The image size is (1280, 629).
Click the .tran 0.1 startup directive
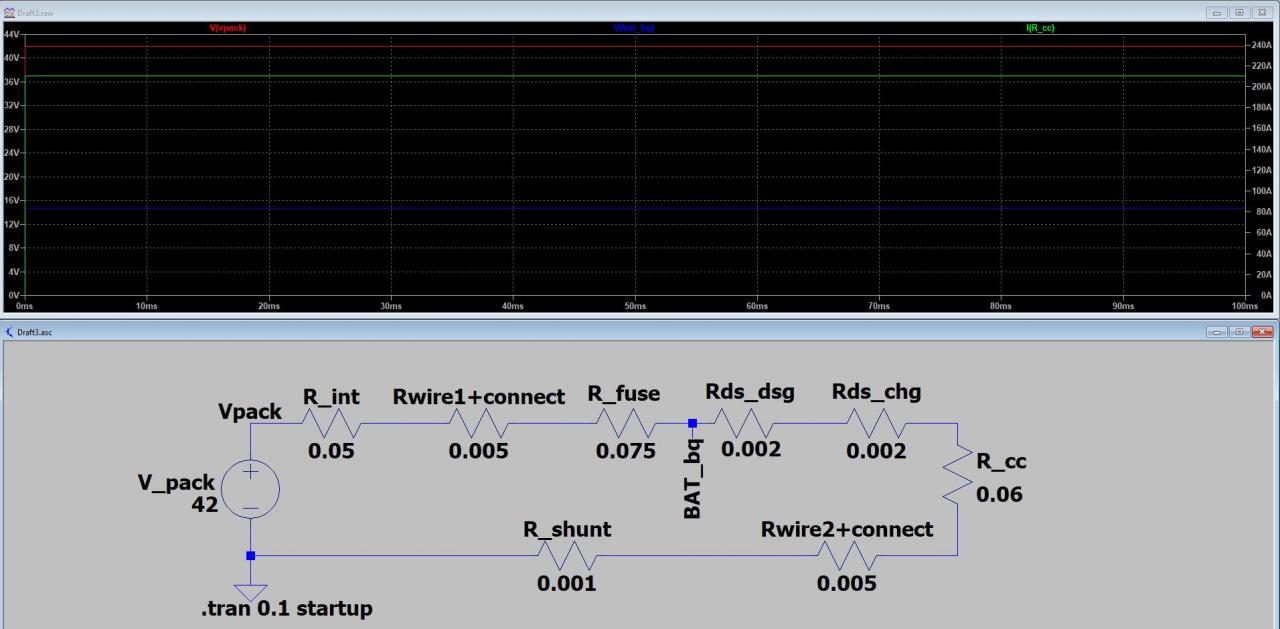286,608
